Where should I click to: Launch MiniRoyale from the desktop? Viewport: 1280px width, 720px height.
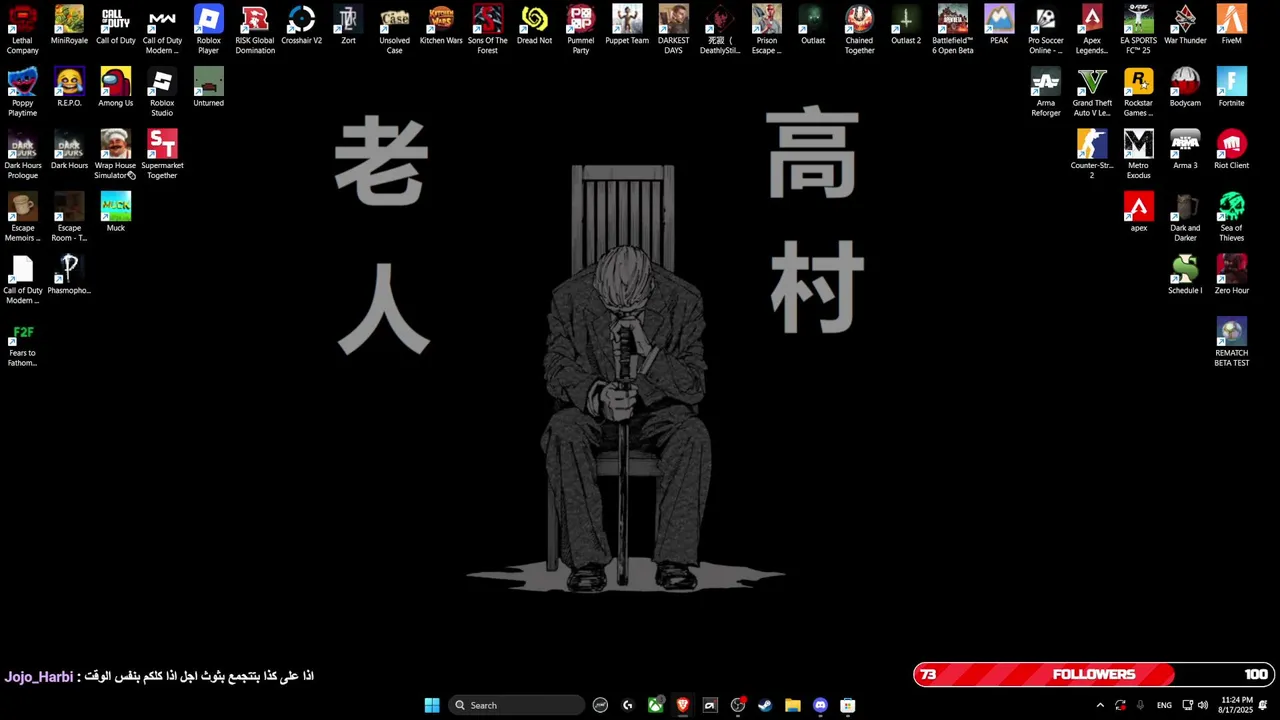coord(69,26)
